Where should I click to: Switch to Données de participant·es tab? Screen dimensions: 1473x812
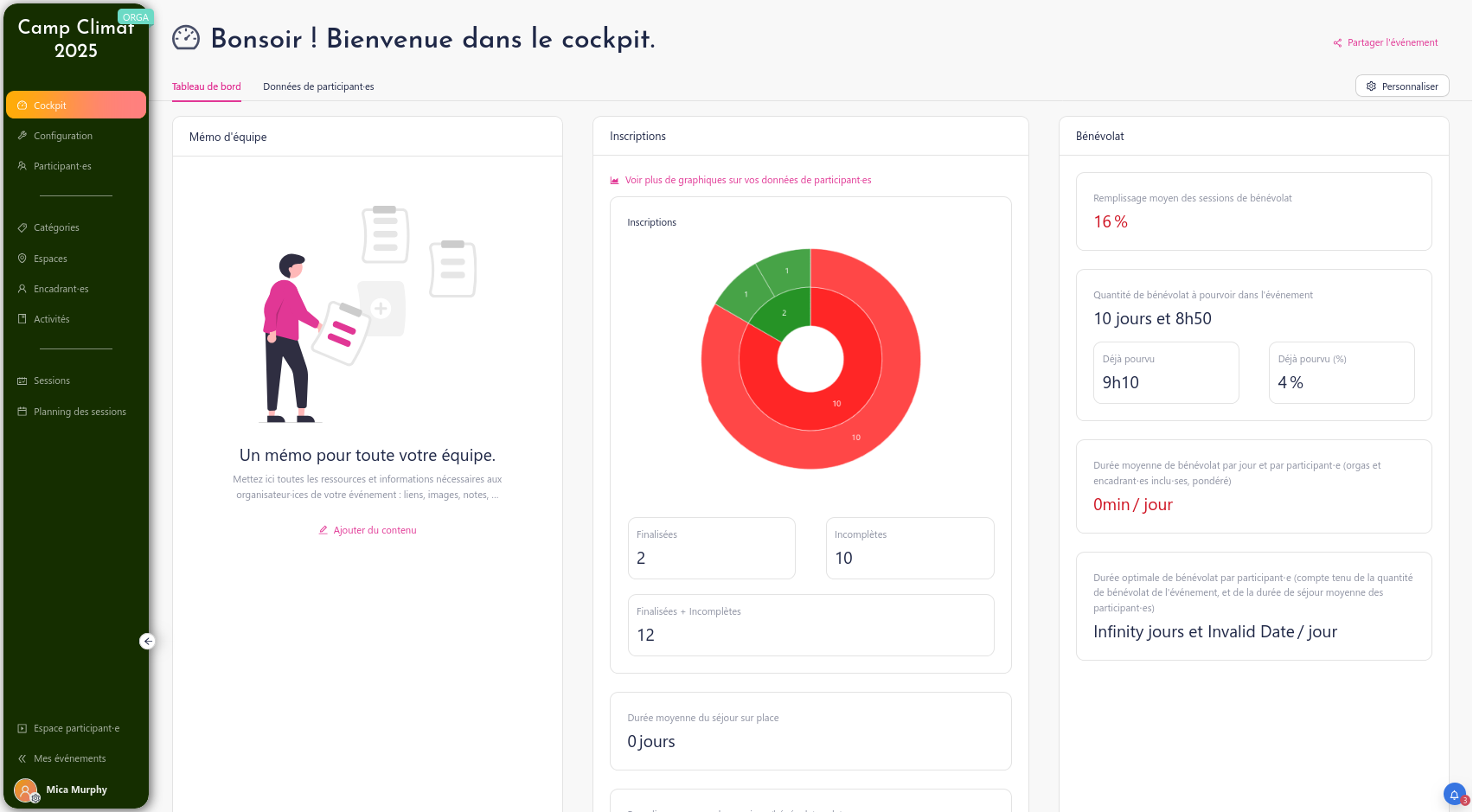(318, 86)
